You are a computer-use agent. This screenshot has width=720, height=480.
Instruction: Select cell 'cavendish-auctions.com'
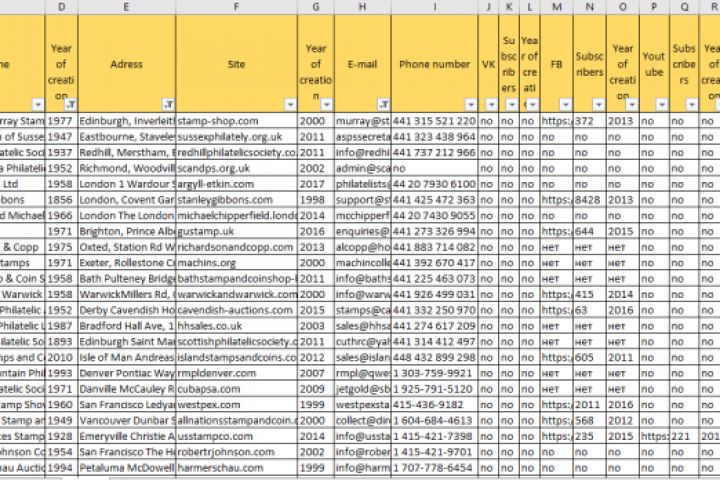[x=236, y=311]
